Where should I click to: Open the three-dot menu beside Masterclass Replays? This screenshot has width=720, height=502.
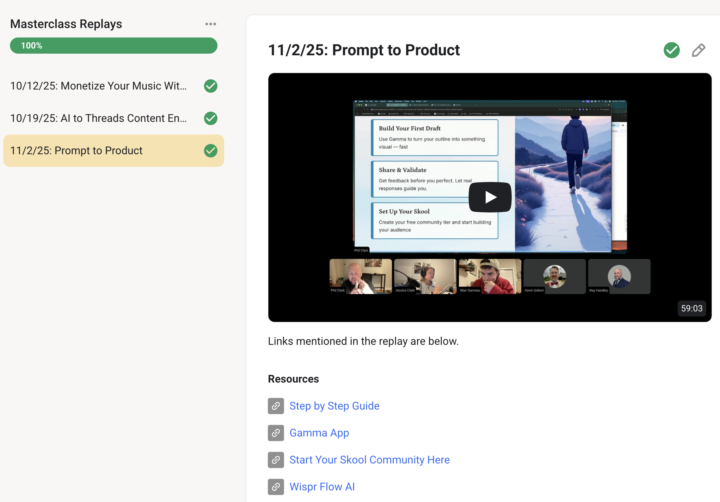tap(210, 24)
